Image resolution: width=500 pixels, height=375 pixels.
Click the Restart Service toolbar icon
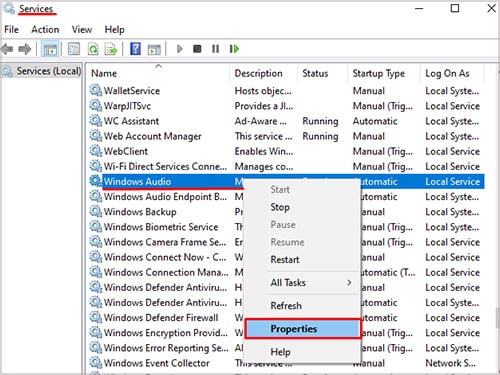point(234,49)
